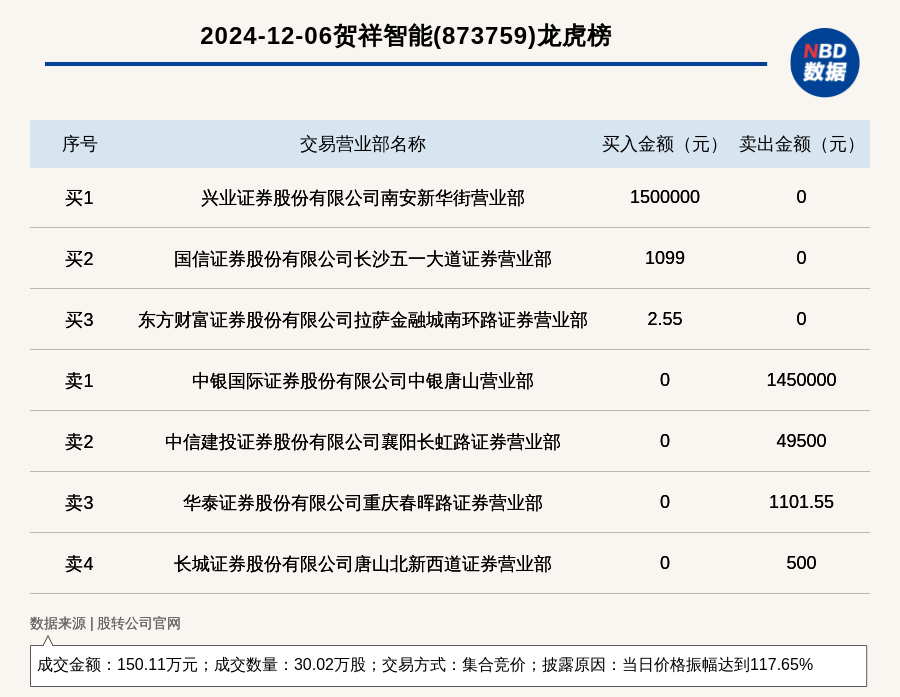Select the 卖1 row label
This screenshot has height=697, width=900.
(79, 381)
